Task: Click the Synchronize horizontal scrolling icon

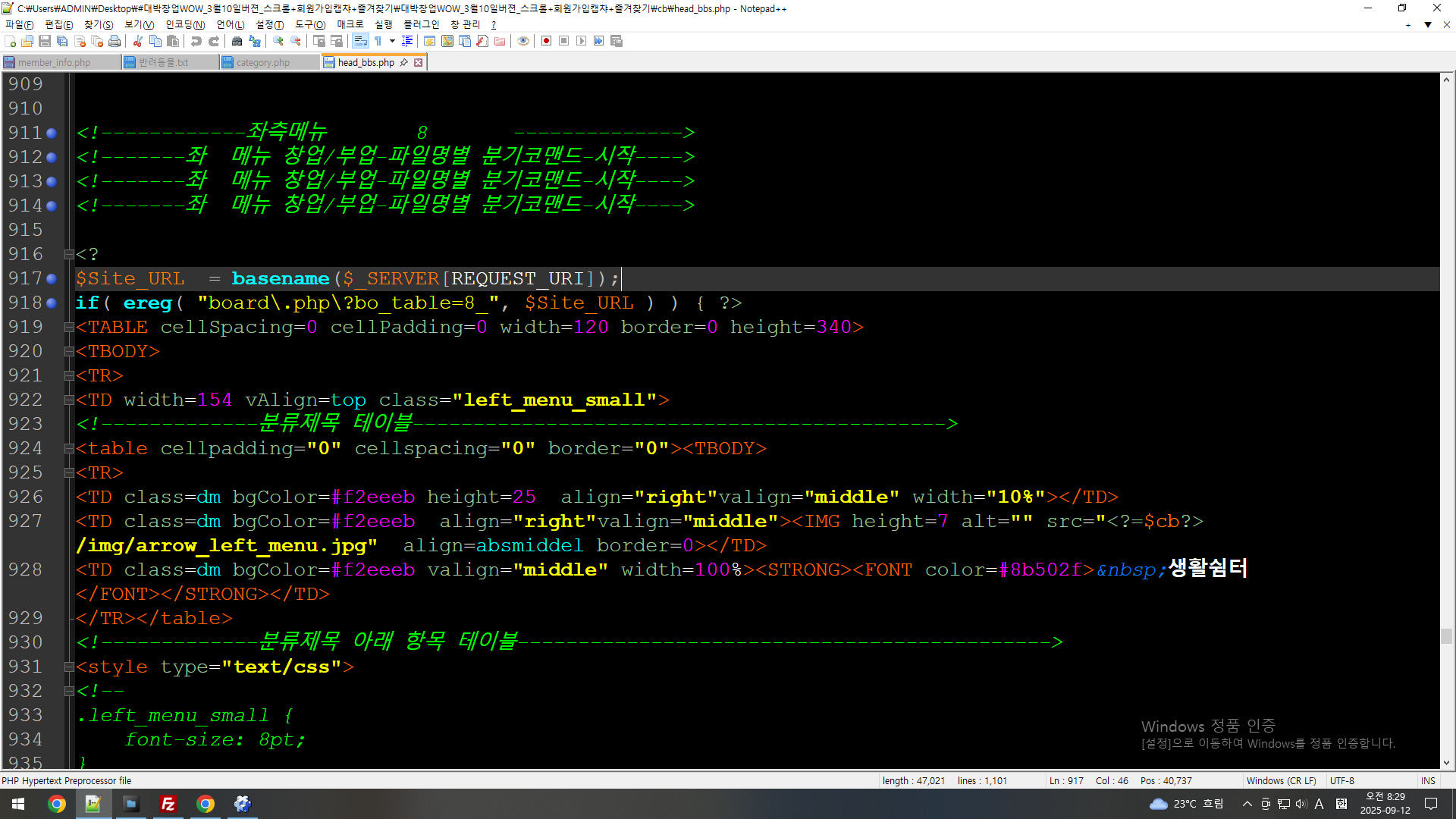Action: (x=337, y=41)
